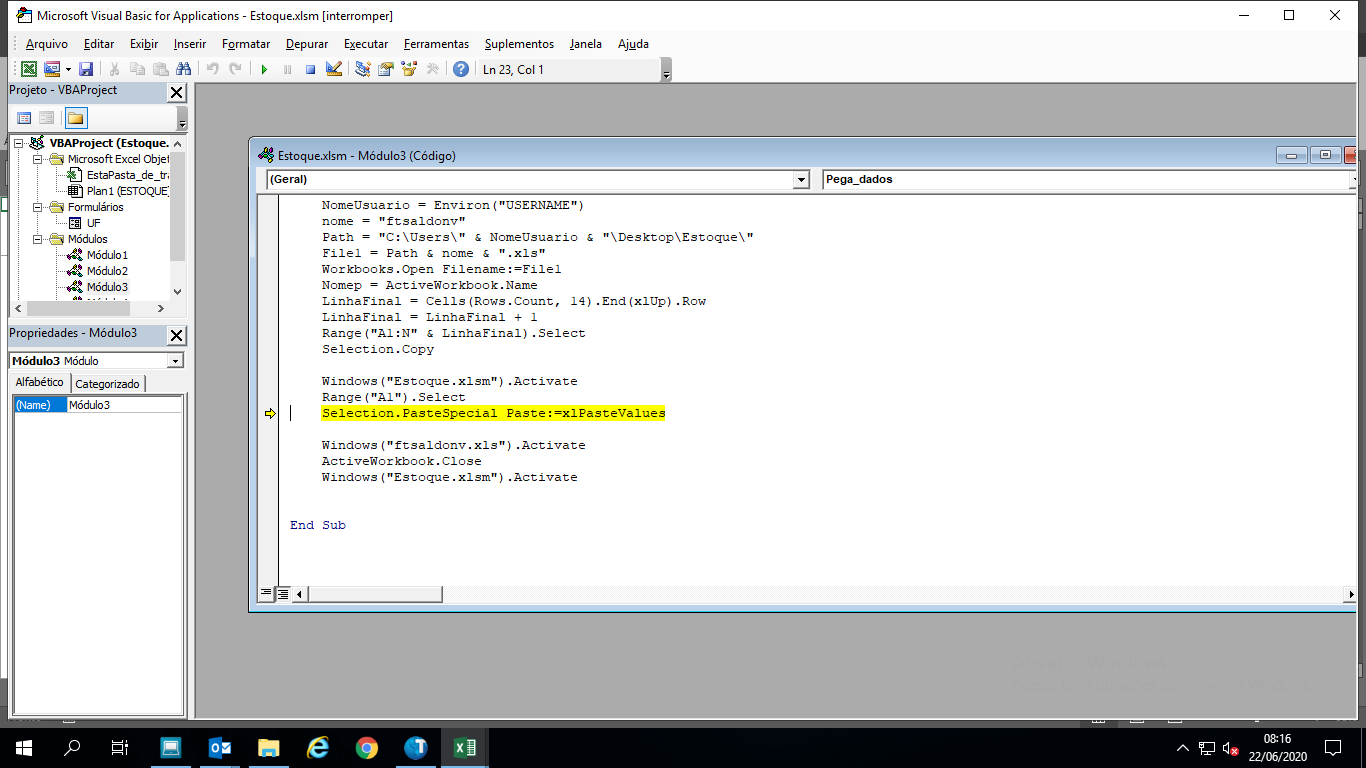Open the Exibir menu
The width and height of the screenshot is (1366, 768).
tap(144, 44)
